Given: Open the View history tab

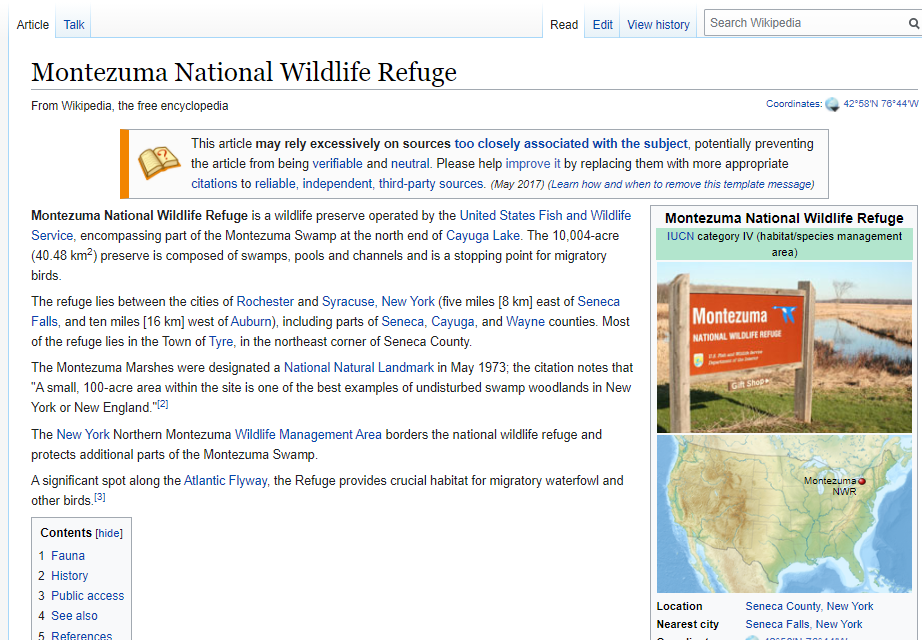Looking at the screenshot, I should (x=658, y=25).
